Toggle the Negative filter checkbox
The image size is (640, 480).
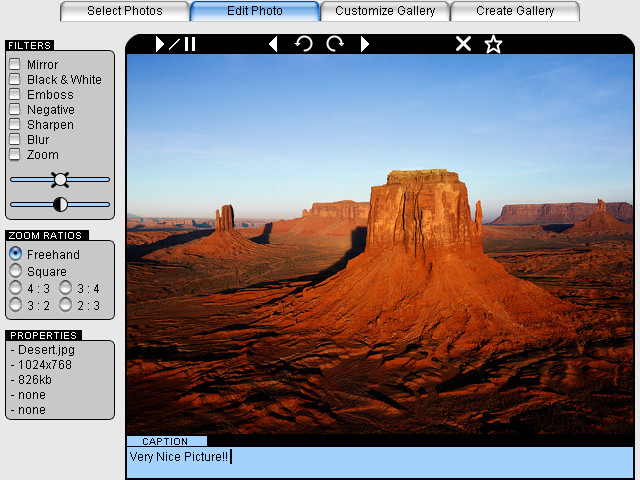[15, 109]
